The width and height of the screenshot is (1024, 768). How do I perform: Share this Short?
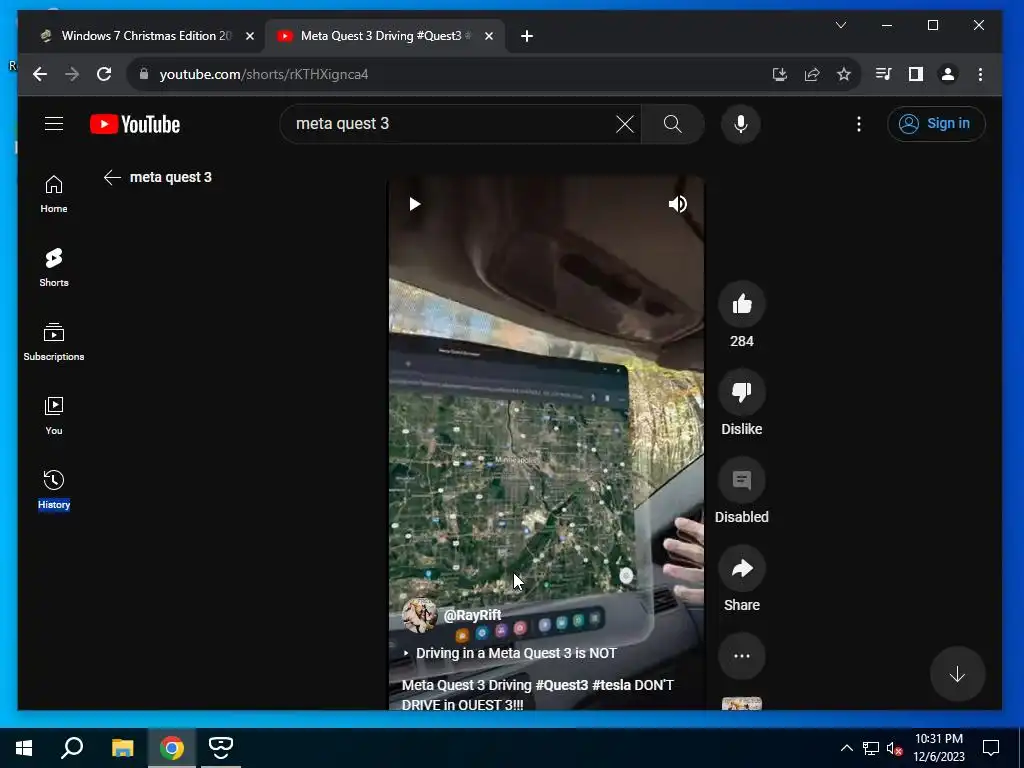(x=741, y=568)
